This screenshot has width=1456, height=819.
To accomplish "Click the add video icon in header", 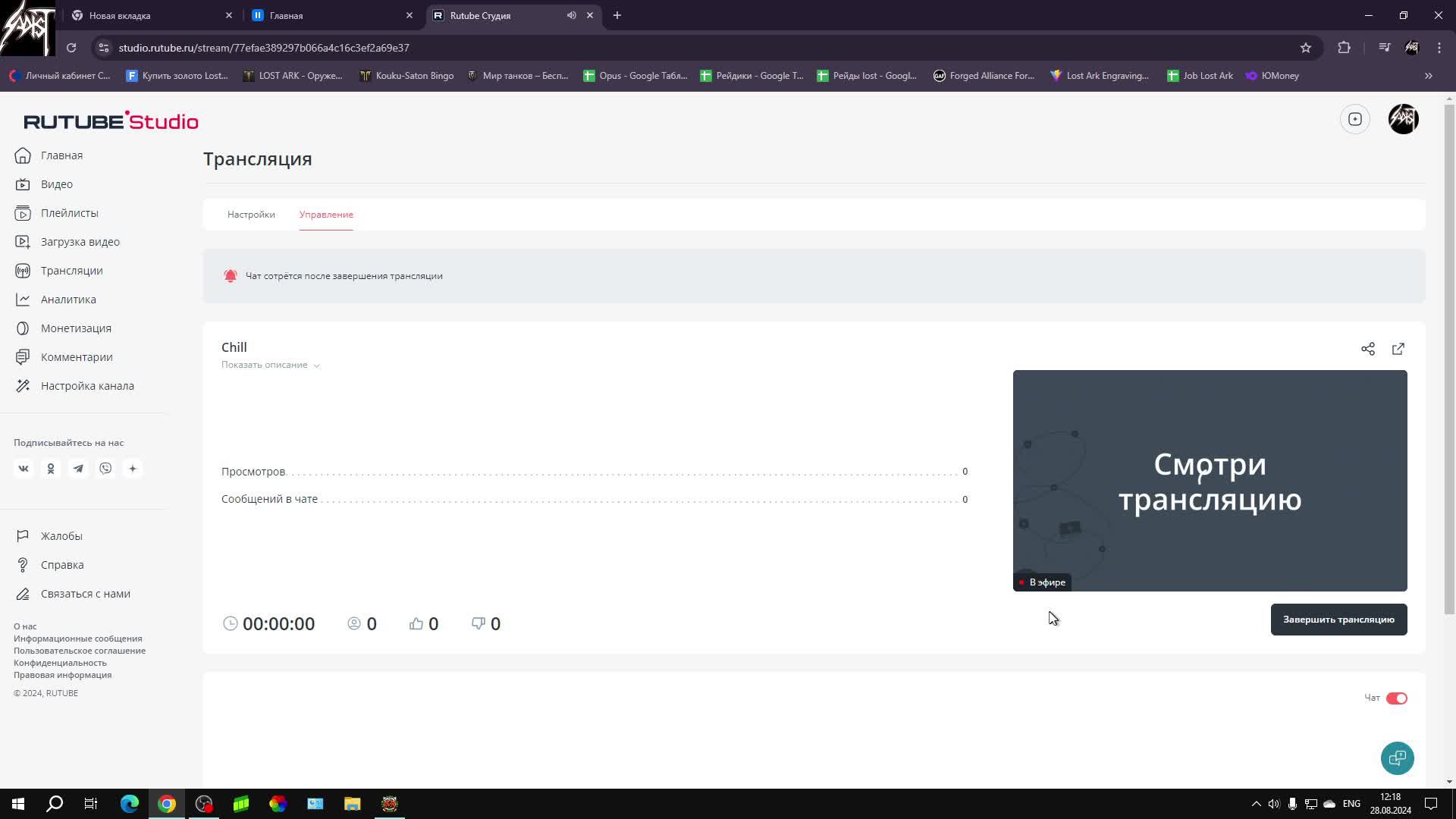I will 1354,119.
